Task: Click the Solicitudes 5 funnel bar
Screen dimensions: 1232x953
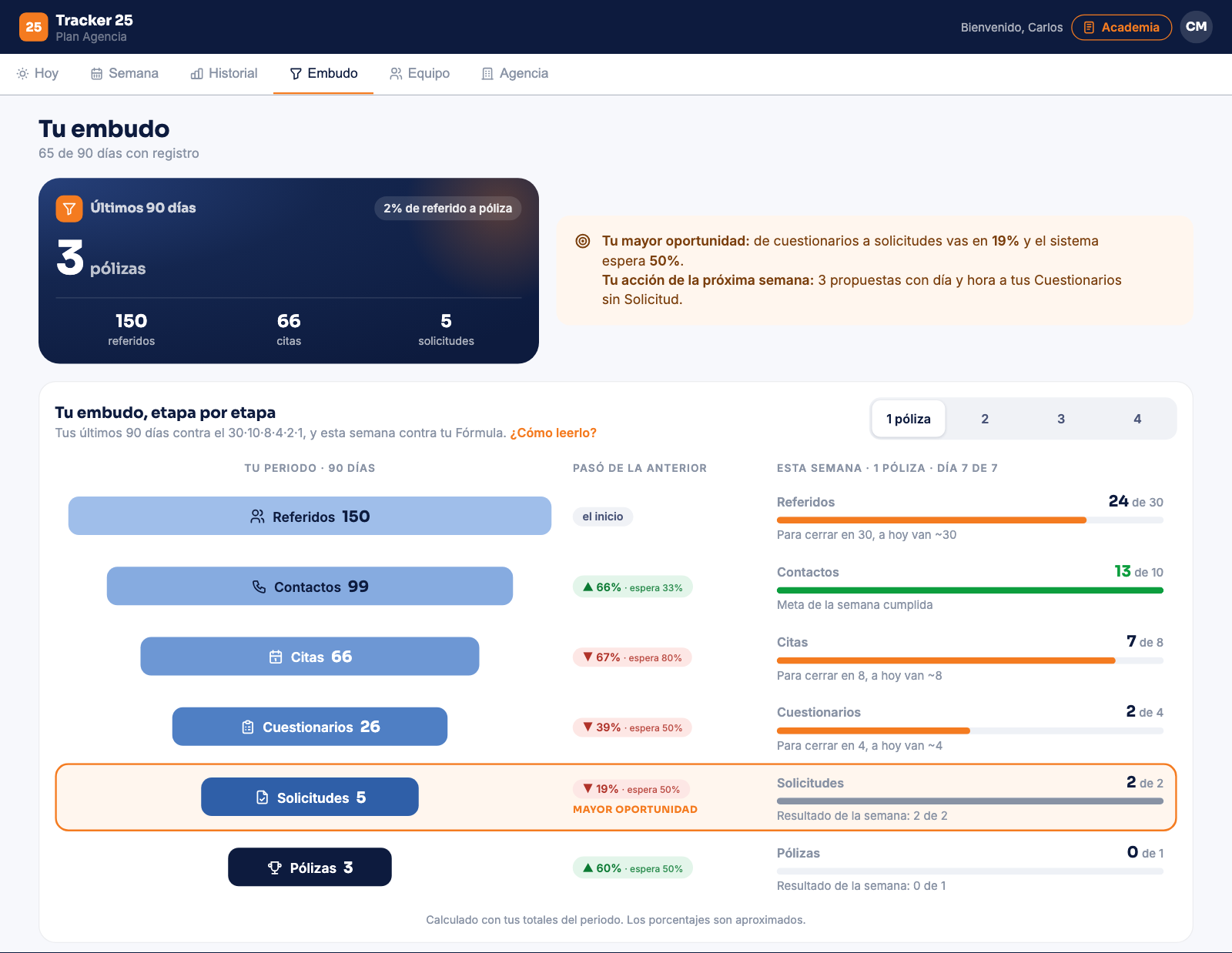Action: point(310,797)
